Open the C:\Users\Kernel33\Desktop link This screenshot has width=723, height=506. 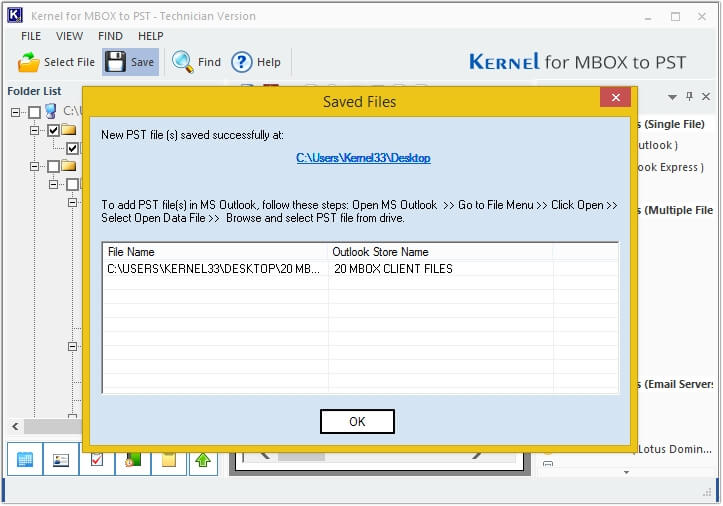[x=363, y=158]
